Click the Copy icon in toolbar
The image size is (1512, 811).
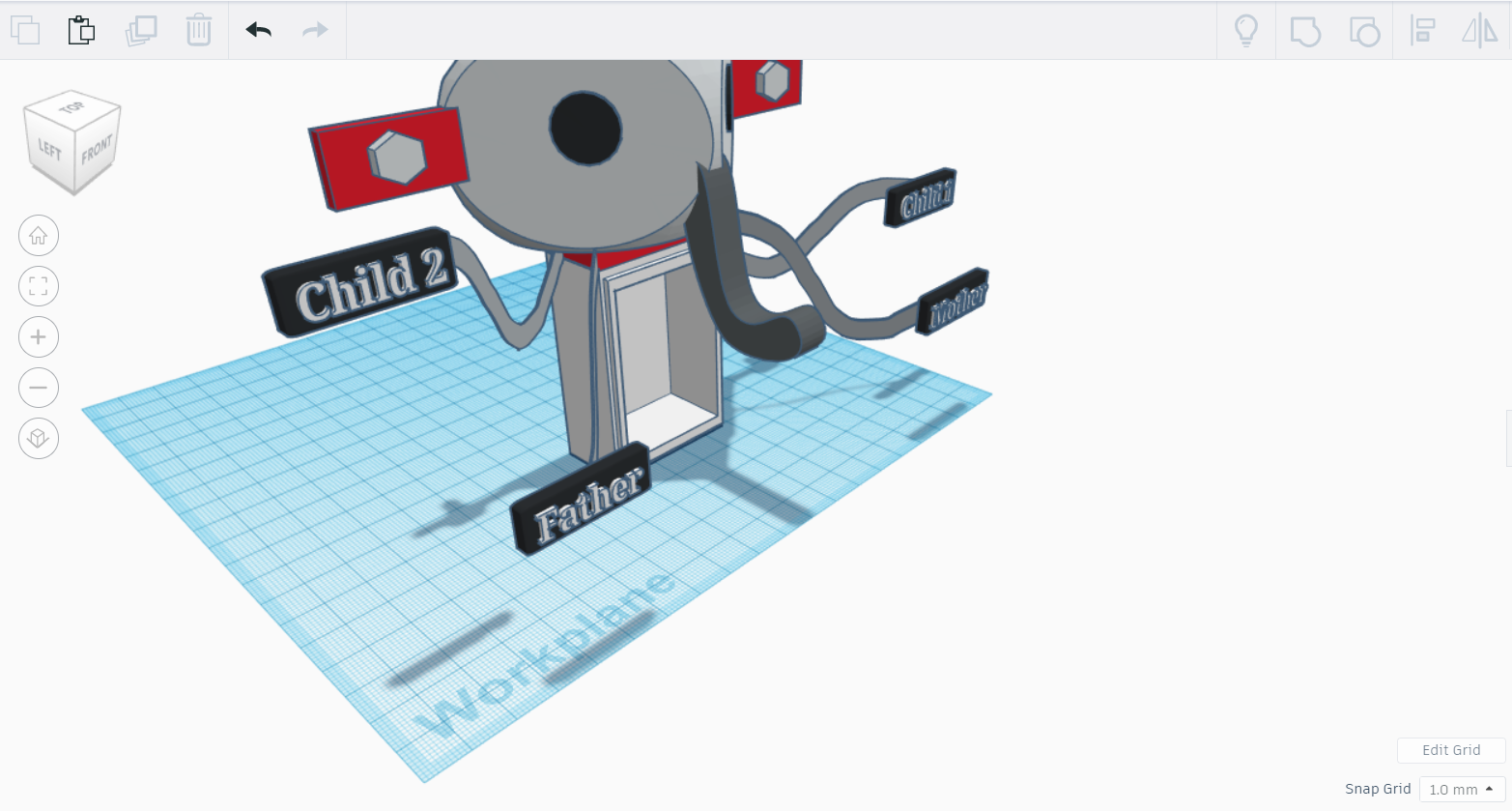[25, 30]
